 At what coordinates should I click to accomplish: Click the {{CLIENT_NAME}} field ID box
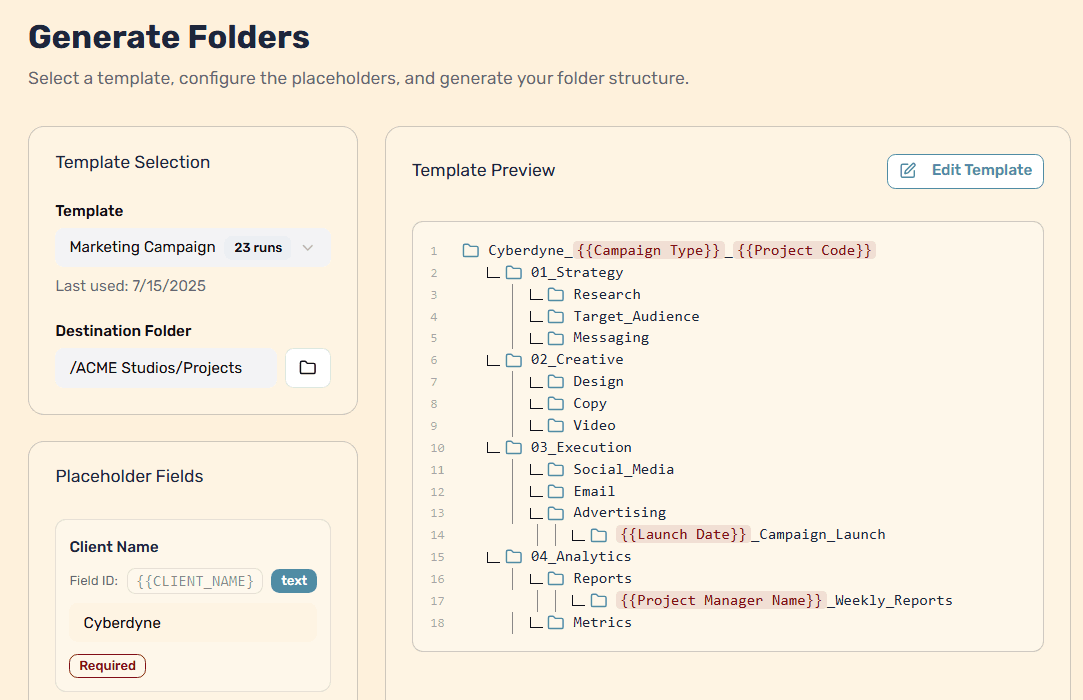tap(195, 581)
